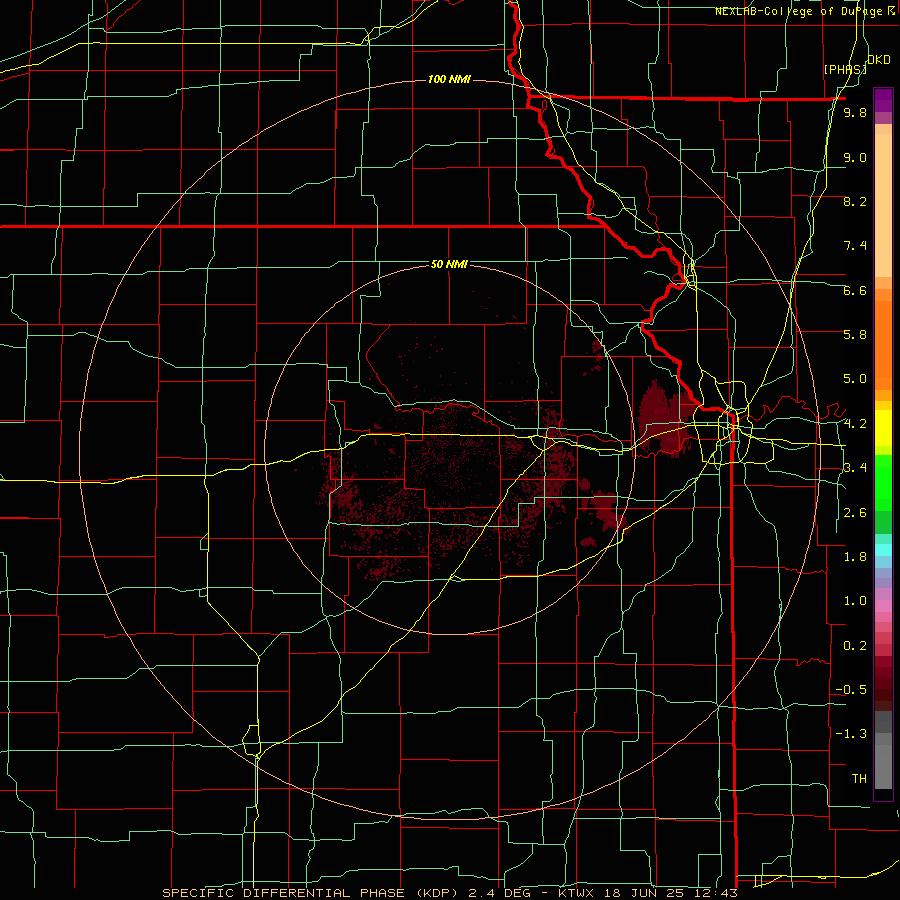Click the 8.2 scale value
The image size is (900, 900).
coord(855,202)
